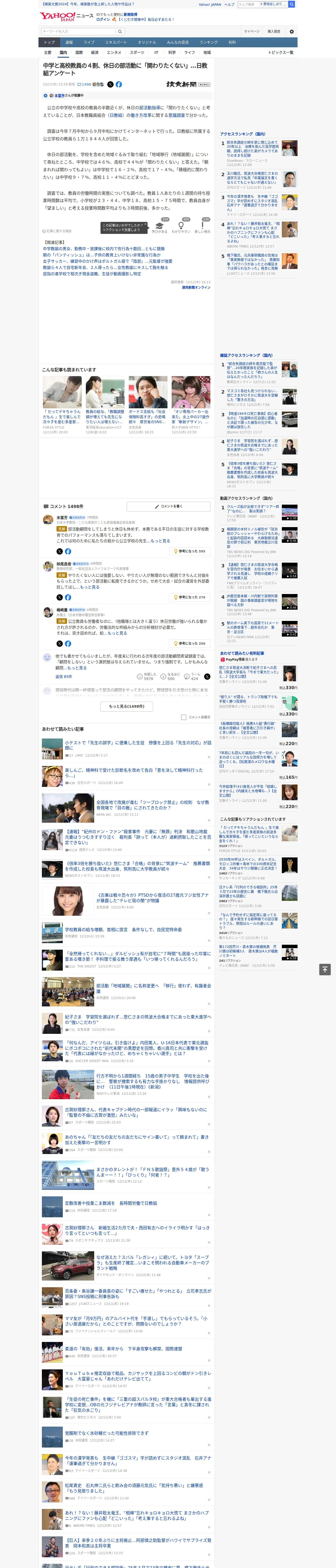Share 妹尾昌俊's comment on X

click(x=60, y=597)
